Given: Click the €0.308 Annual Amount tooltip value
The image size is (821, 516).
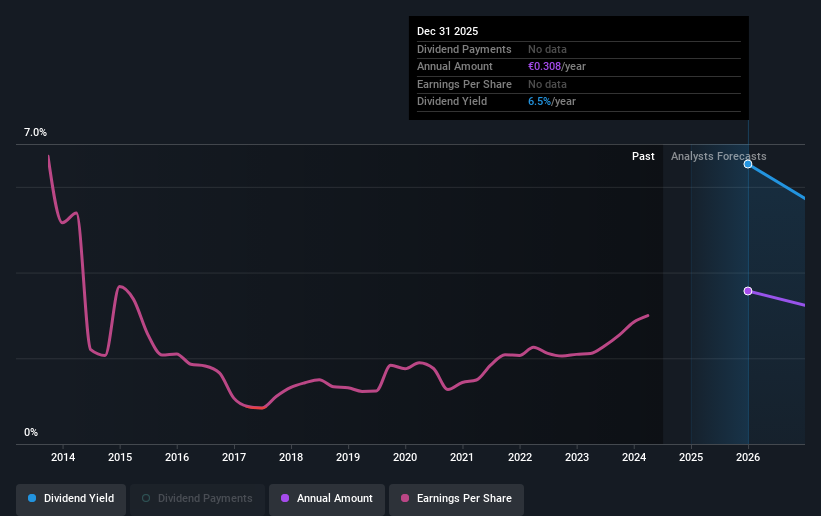Looking at the screenshot, I should coord(544,67).
